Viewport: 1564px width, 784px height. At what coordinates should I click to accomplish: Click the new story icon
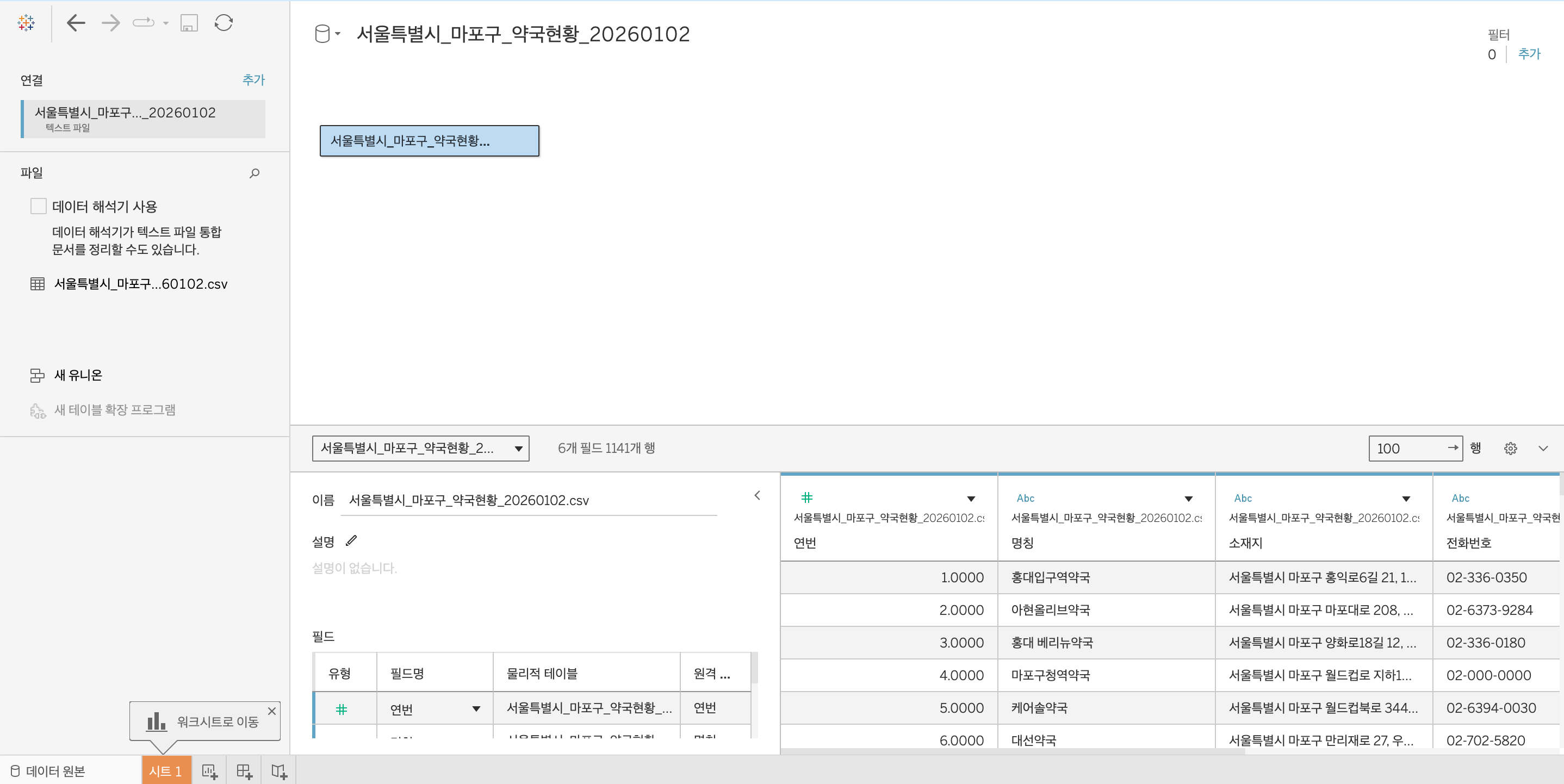[x=278, y=770]
